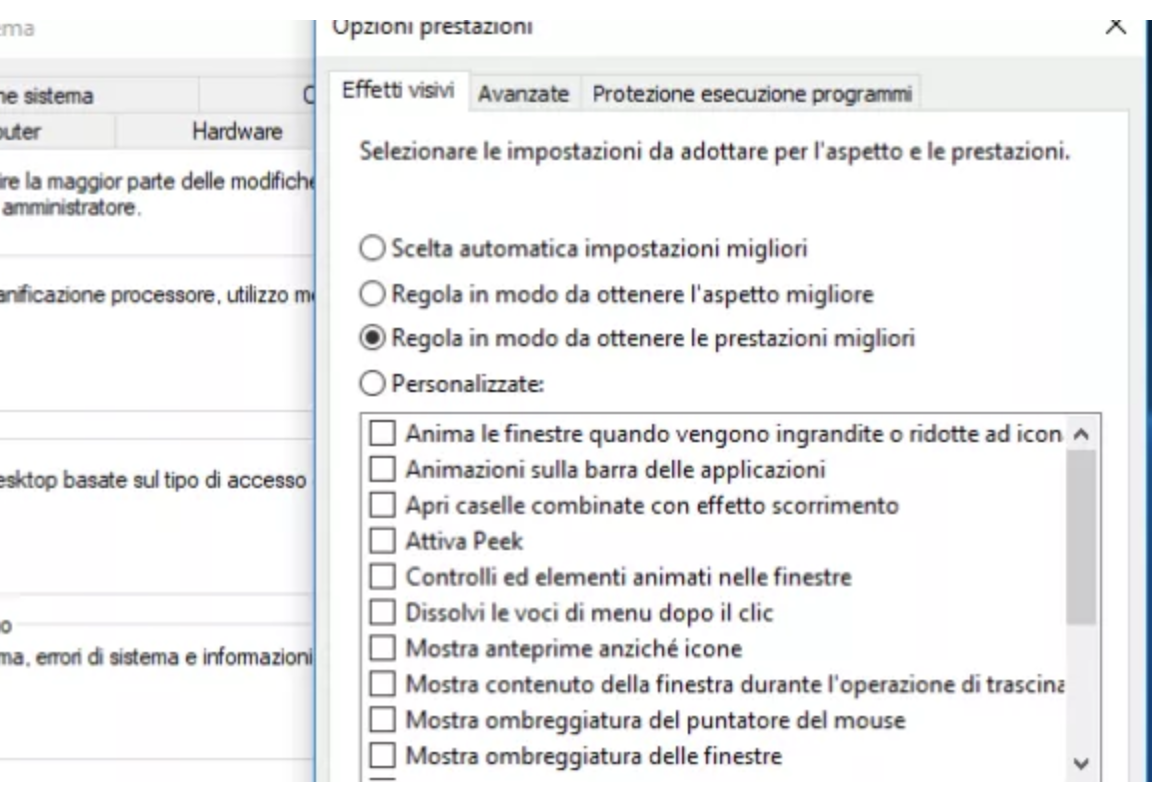
Task: Tick Mostra ombreggiatura delle finestre
Action: [382, 756]
